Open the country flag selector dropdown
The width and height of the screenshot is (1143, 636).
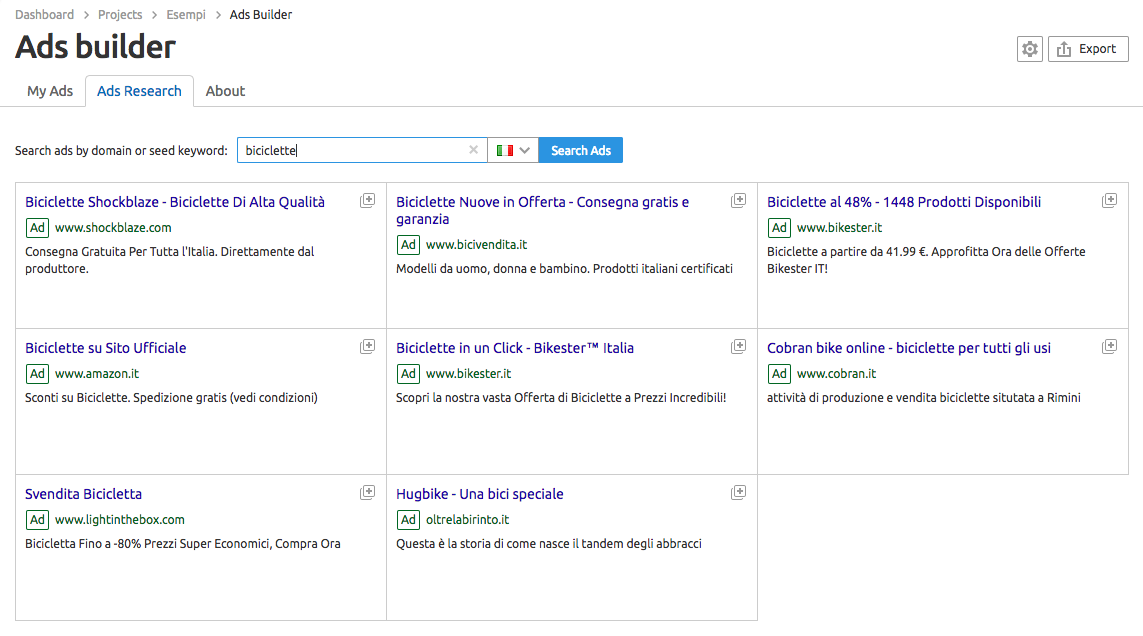[x=513, y=149]
